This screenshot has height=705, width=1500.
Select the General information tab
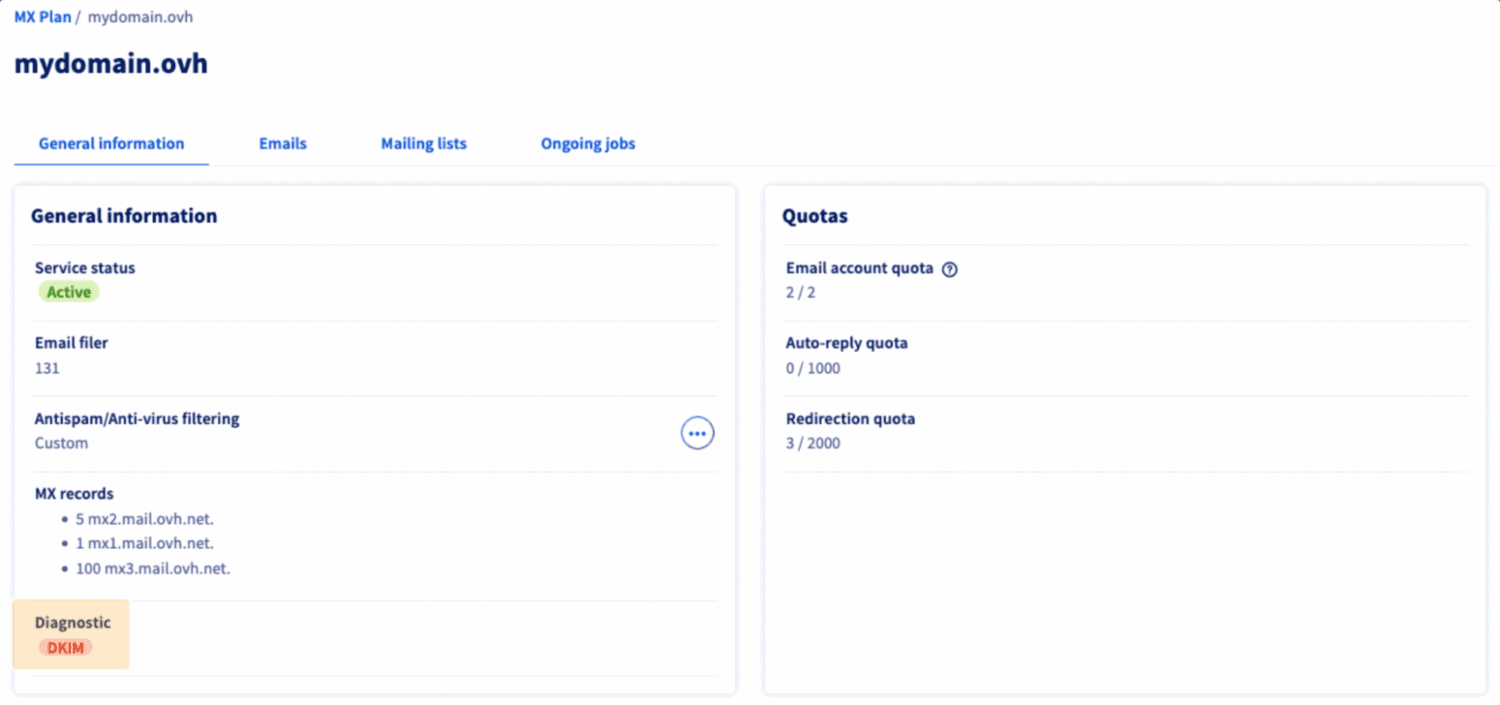click(110, 143)
